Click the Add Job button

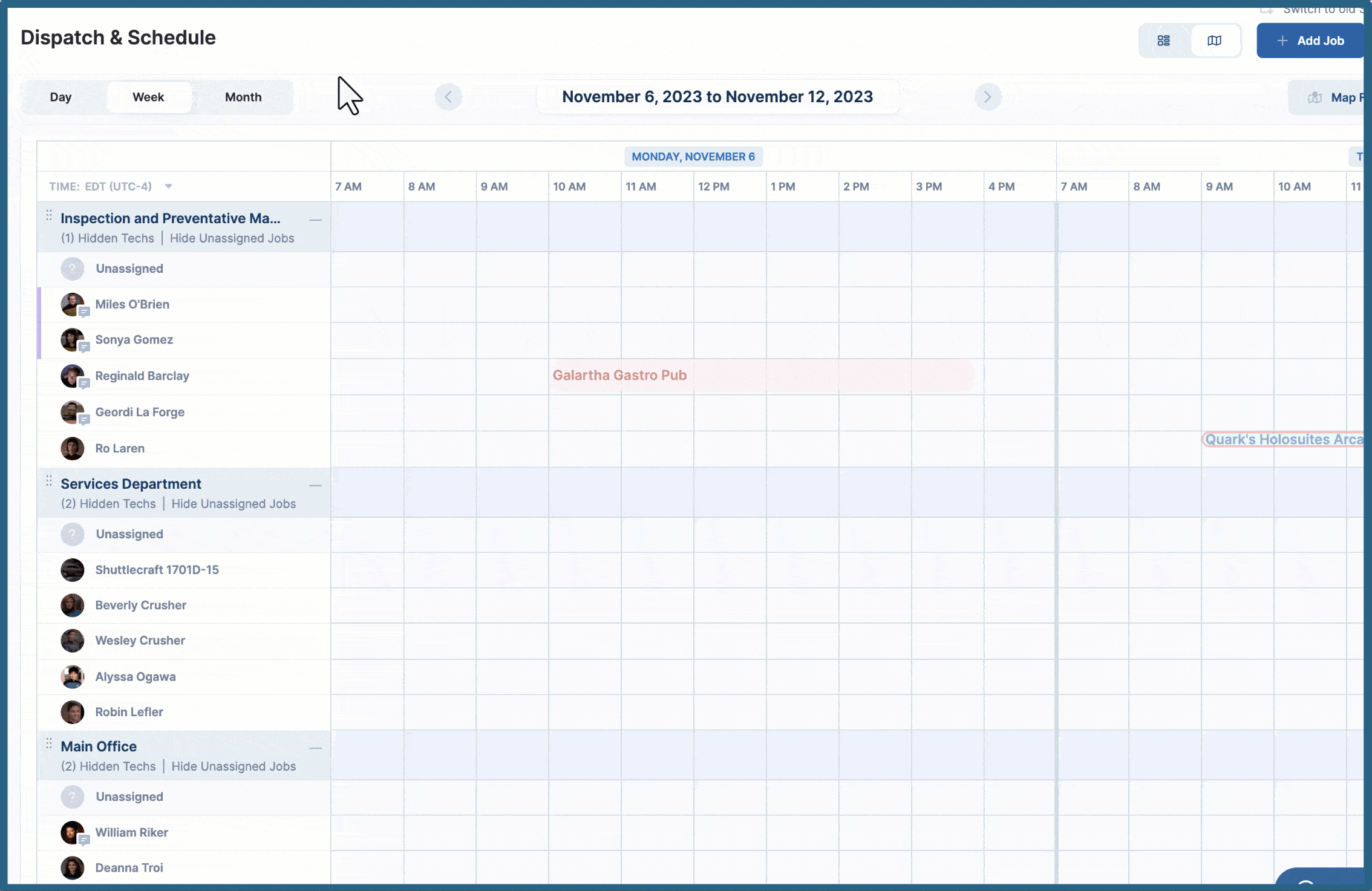[1310, 41]
